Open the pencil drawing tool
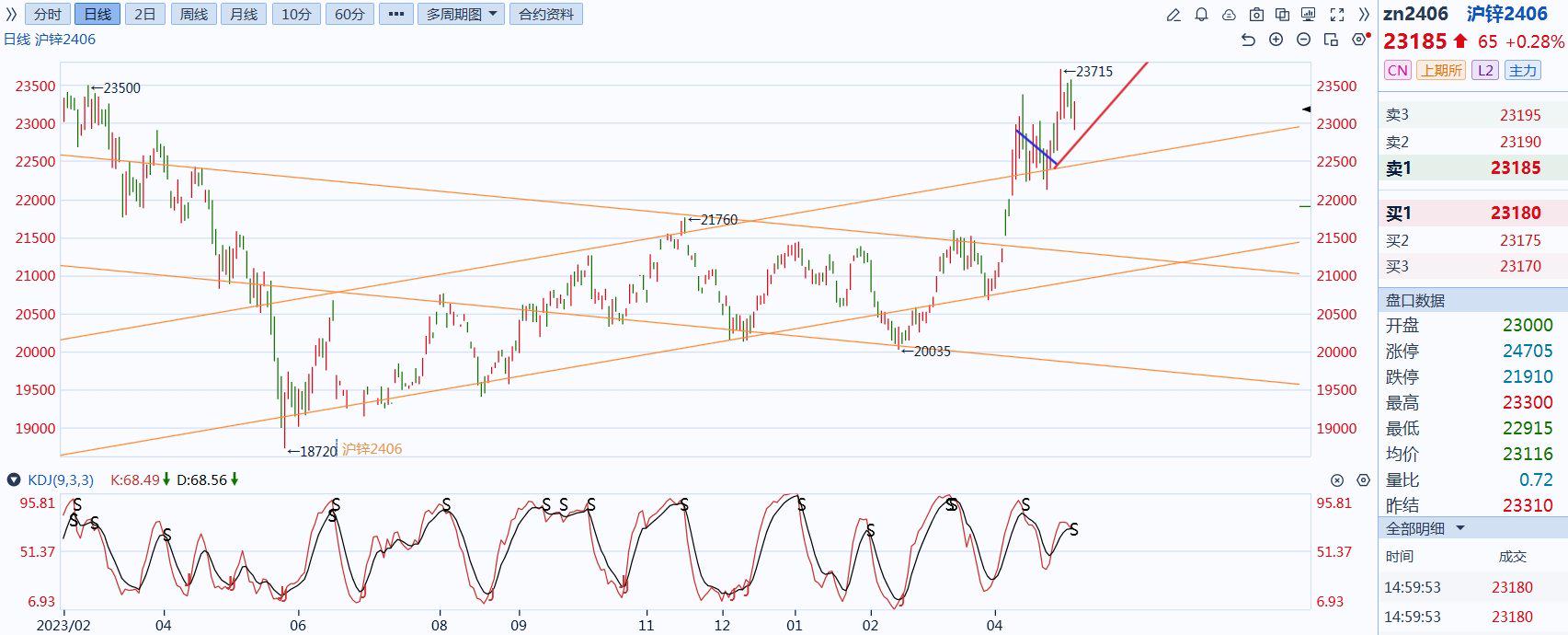Screen dimensions: 1568x635 [1173, 15]
